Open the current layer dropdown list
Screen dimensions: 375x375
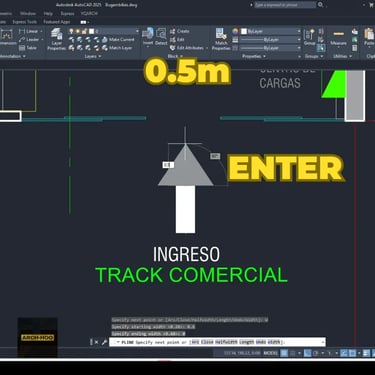(137, 31)
